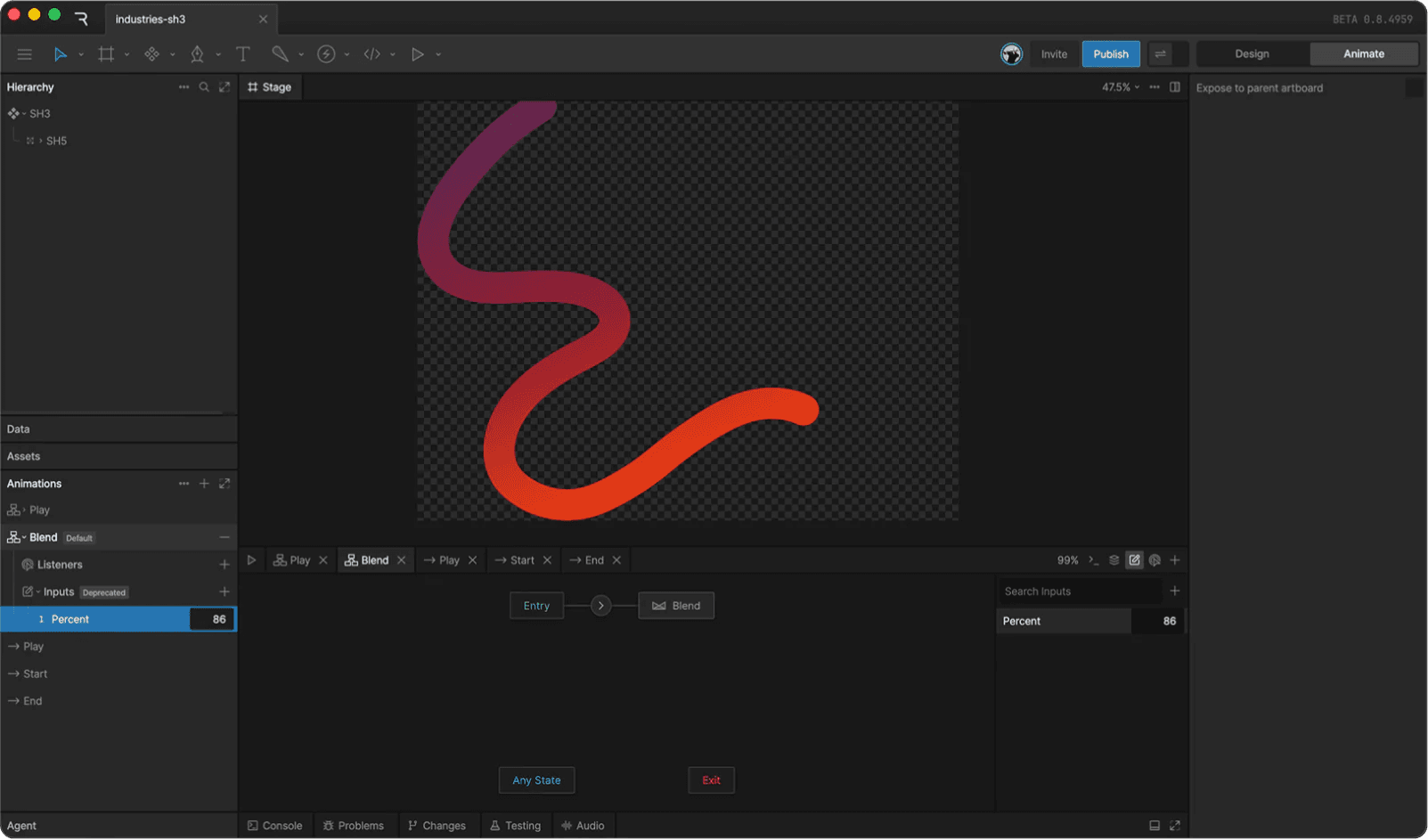
Task: Open the Console tab
Action: (275, 826)
